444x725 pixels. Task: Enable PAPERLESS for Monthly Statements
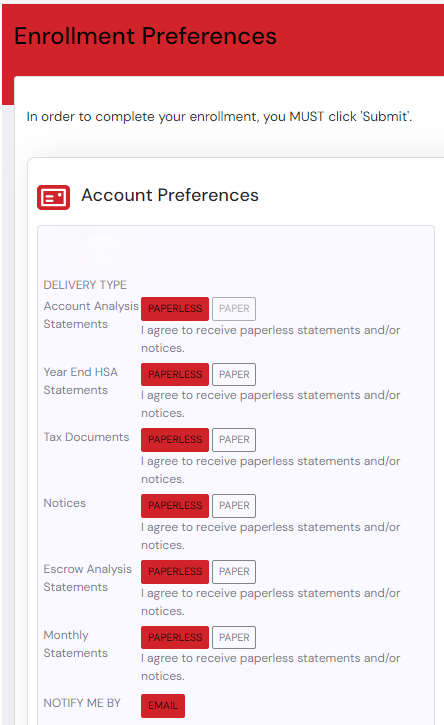(x=175, y=637)
